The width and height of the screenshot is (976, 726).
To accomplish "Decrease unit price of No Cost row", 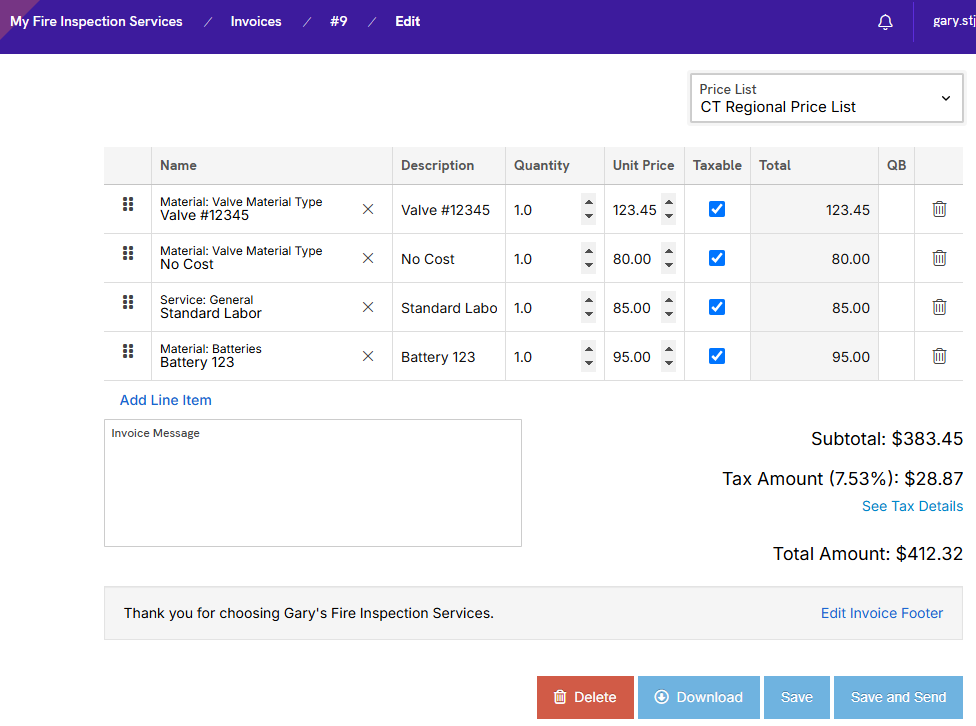I will (669, 265).
